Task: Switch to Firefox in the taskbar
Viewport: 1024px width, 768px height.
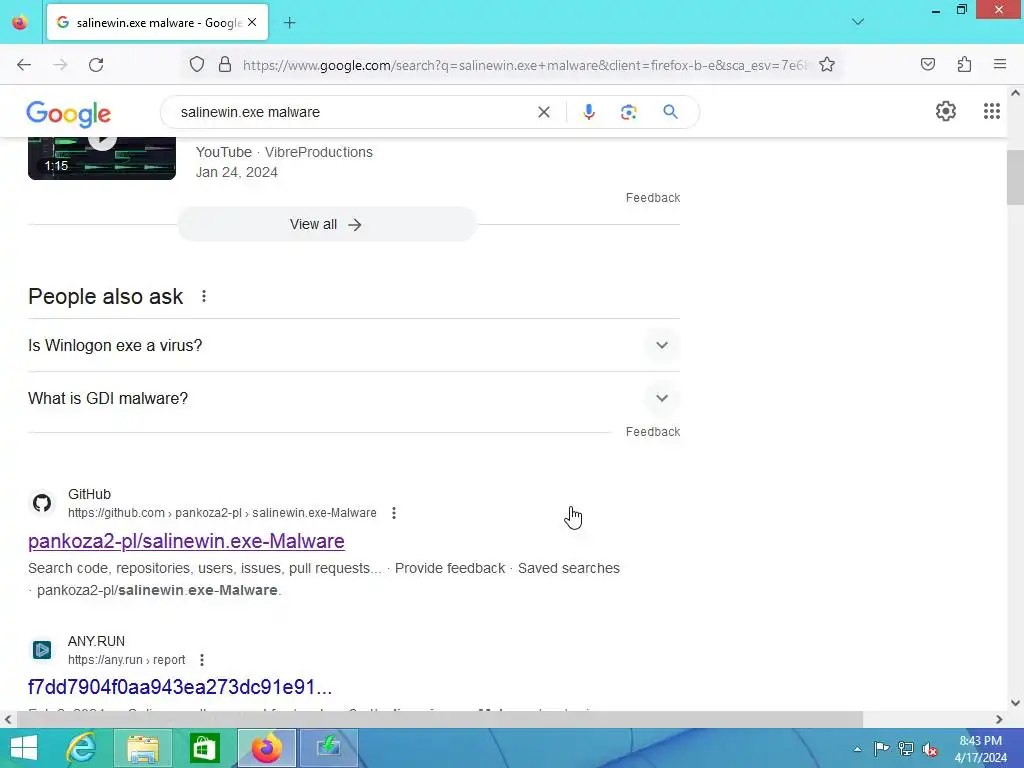Action: point(266,748)
